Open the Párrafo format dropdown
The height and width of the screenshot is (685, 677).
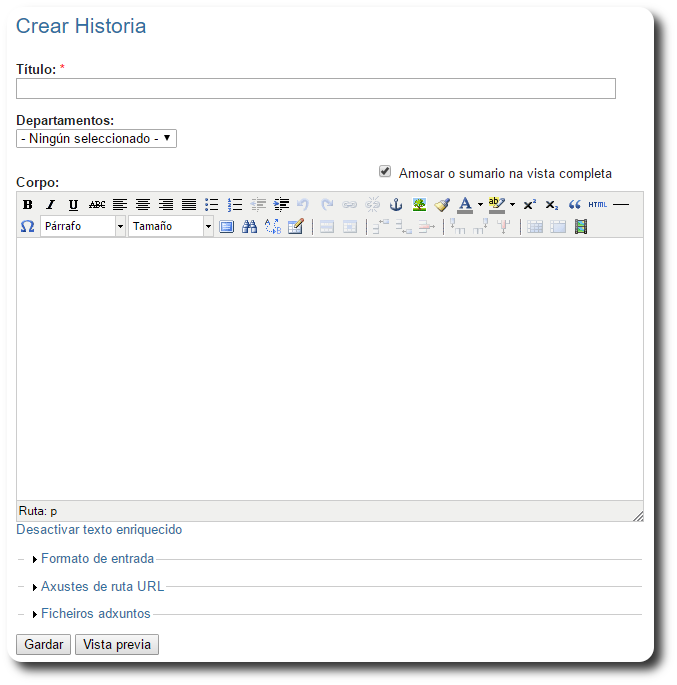coord(83,227)
